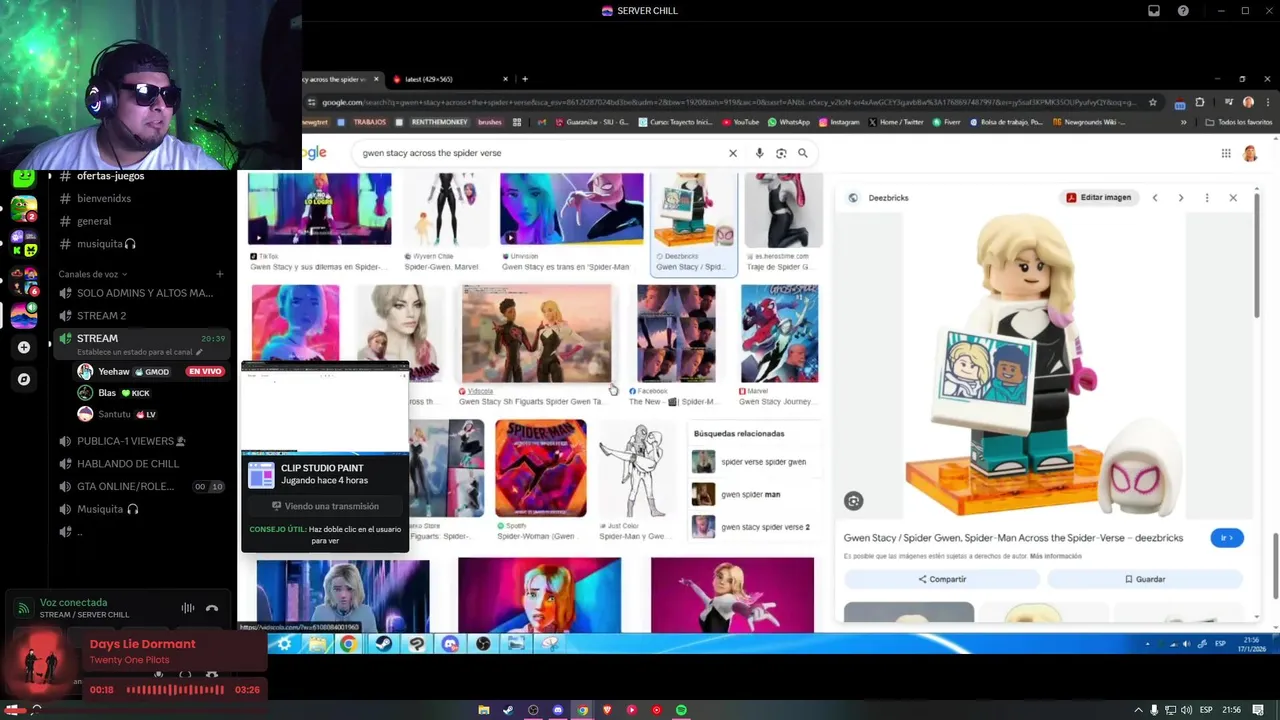Viewport: 1280px width, 720px height.
Task: Open the three-dot menu in image preview
Action: [x=1207, y=198]
